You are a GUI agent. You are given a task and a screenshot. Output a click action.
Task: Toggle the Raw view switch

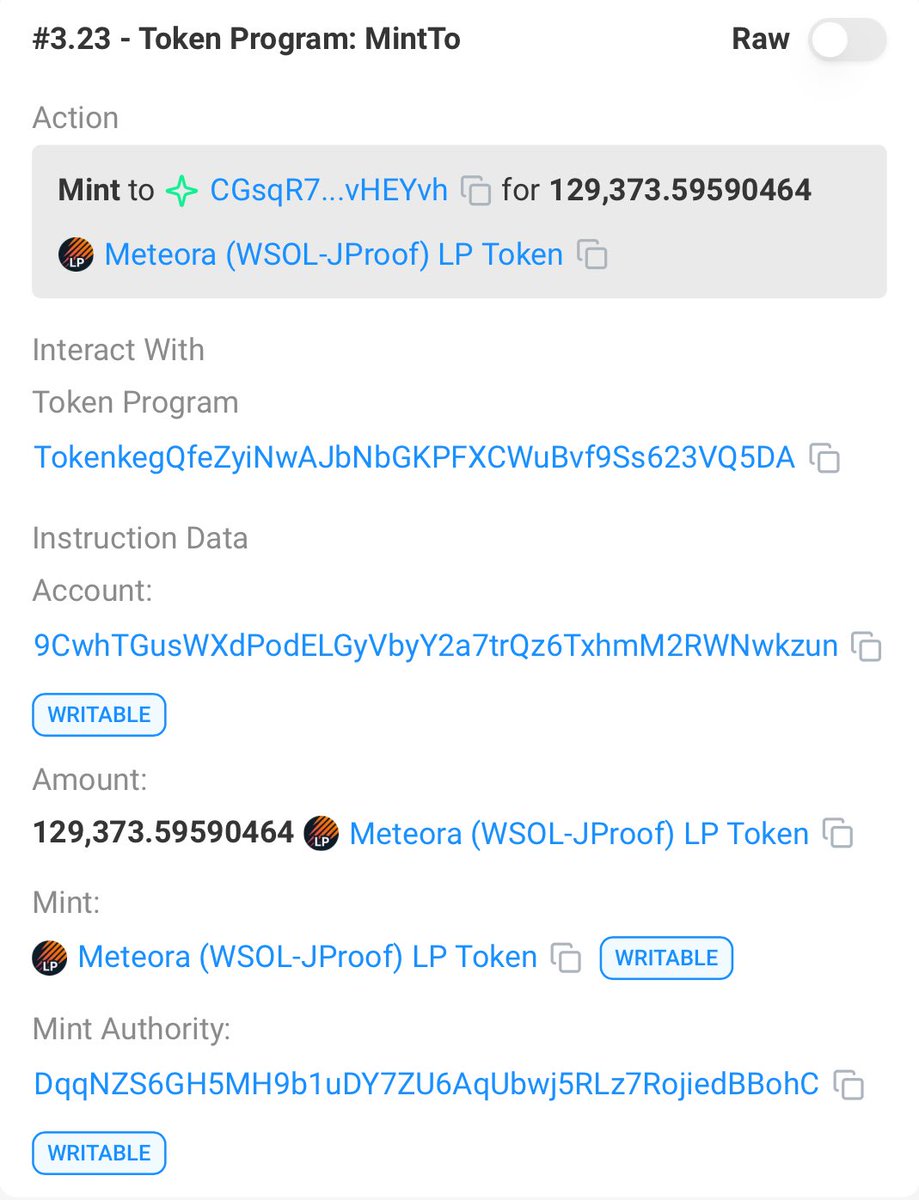(847, 40)
